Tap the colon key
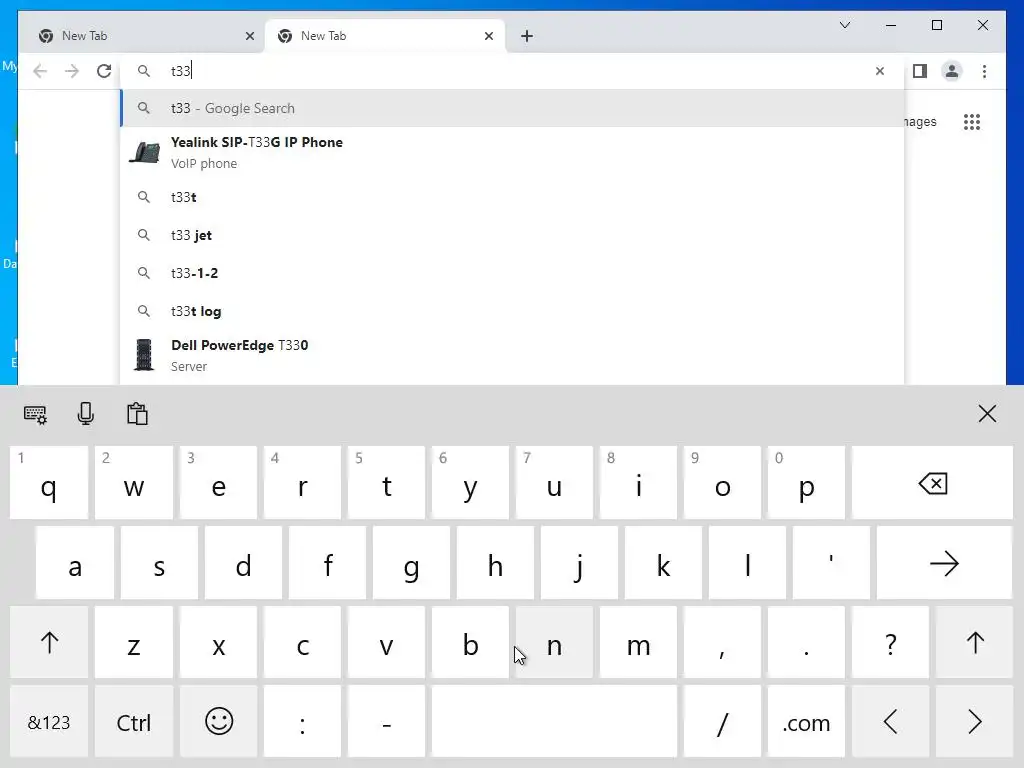Viewport: 1024px width, 768px height. point(302,722)
